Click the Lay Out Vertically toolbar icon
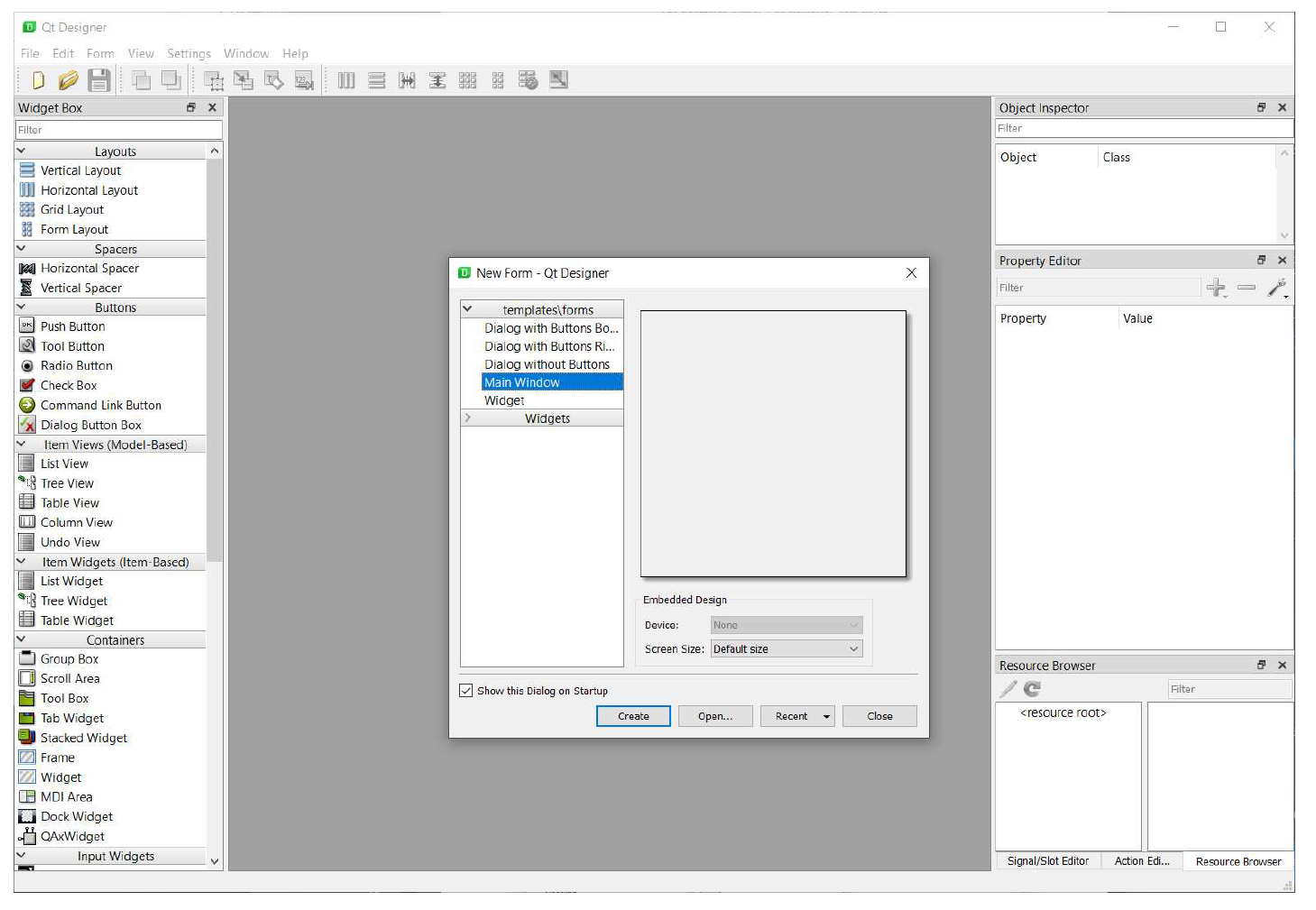Viewport: 1316px width, 910px height. (377, 80)
